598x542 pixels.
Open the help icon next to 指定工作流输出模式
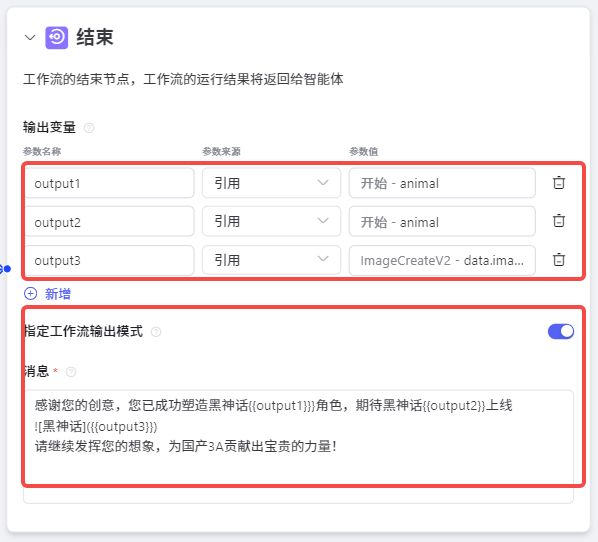coord(156,332)
